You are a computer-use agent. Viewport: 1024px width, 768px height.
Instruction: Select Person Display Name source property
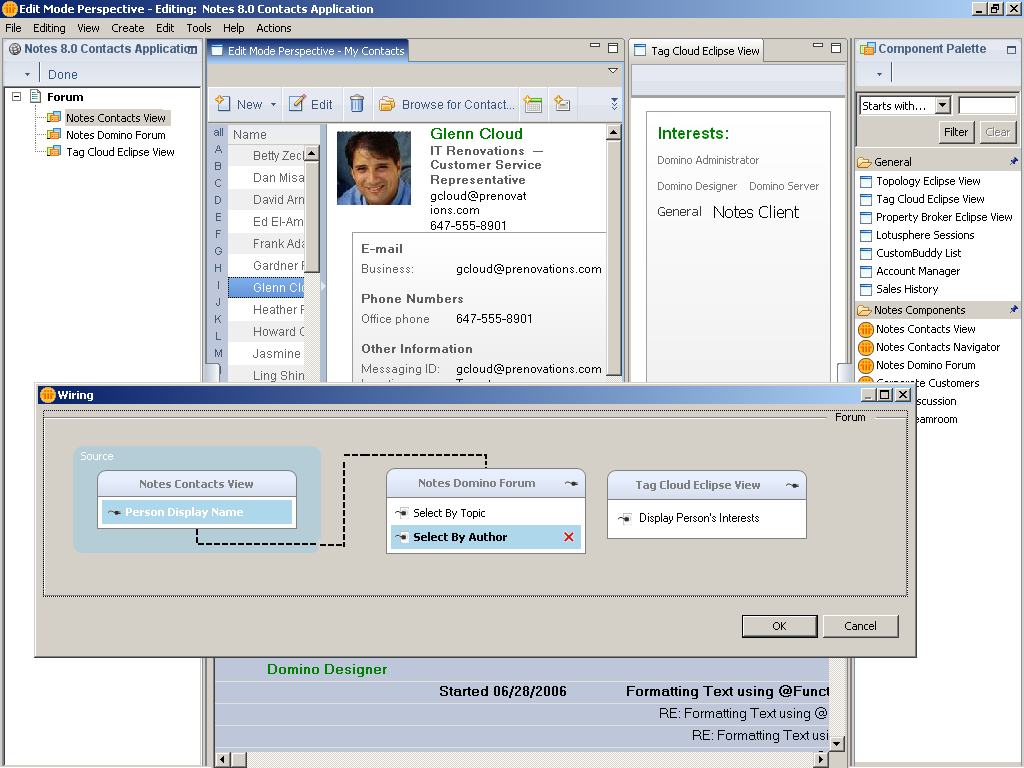(184, 512)
